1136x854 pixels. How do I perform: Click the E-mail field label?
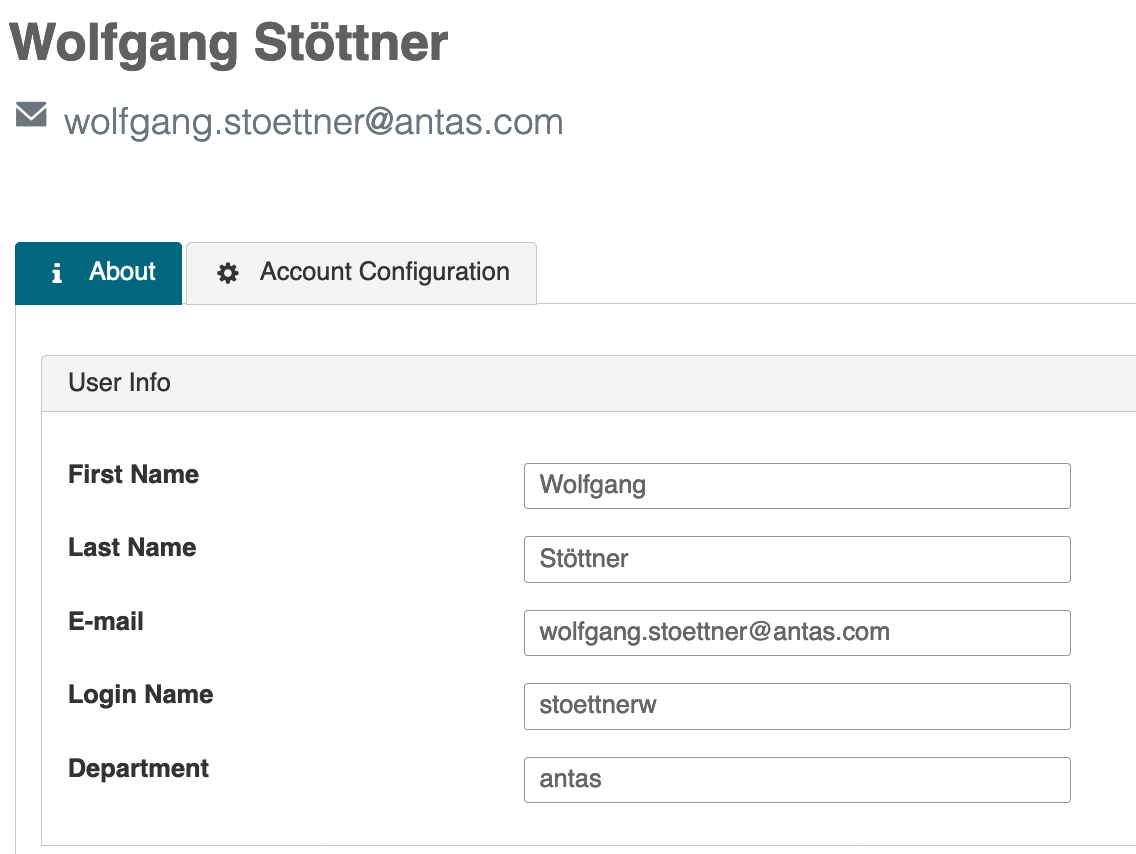(106, 622)
